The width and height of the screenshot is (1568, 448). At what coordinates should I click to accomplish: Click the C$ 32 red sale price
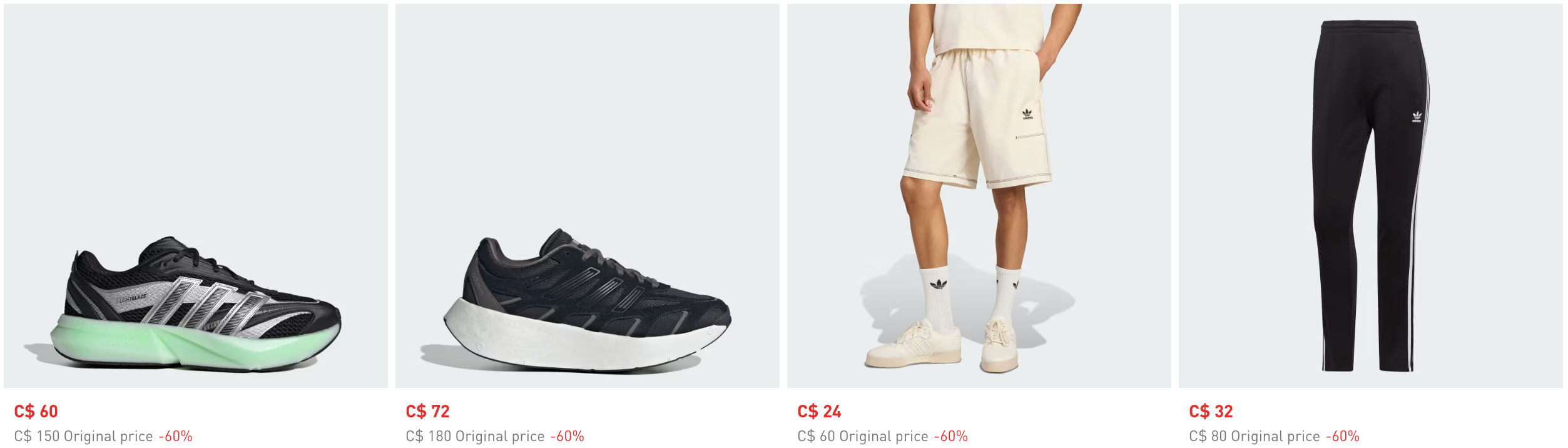pyautogui.click(x=1211, y=411)
